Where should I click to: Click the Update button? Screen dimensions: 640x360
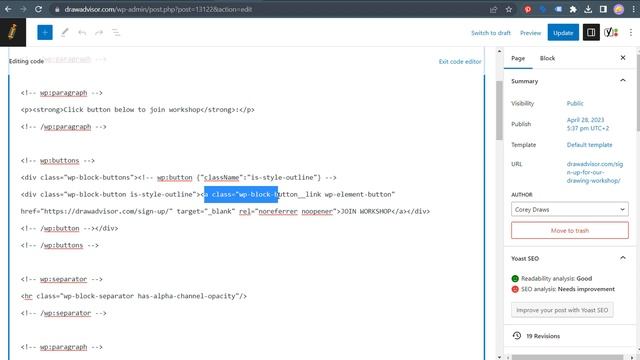pyautogui.click(x=563, y=33)
